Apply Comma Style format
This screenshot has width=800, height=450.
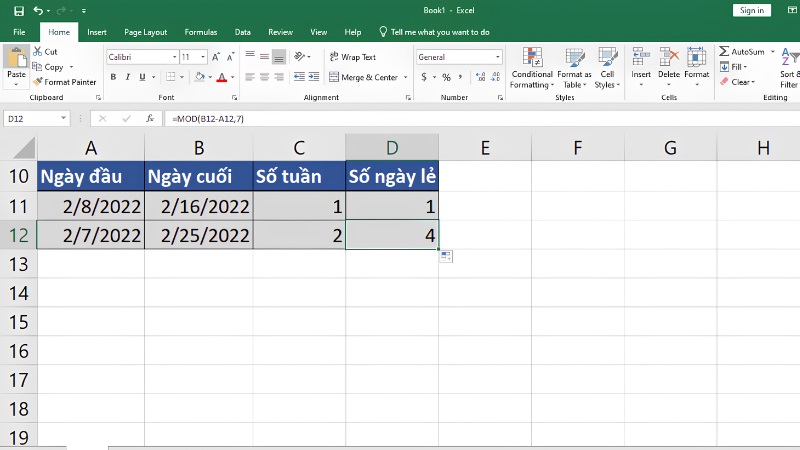pos(460,77)
